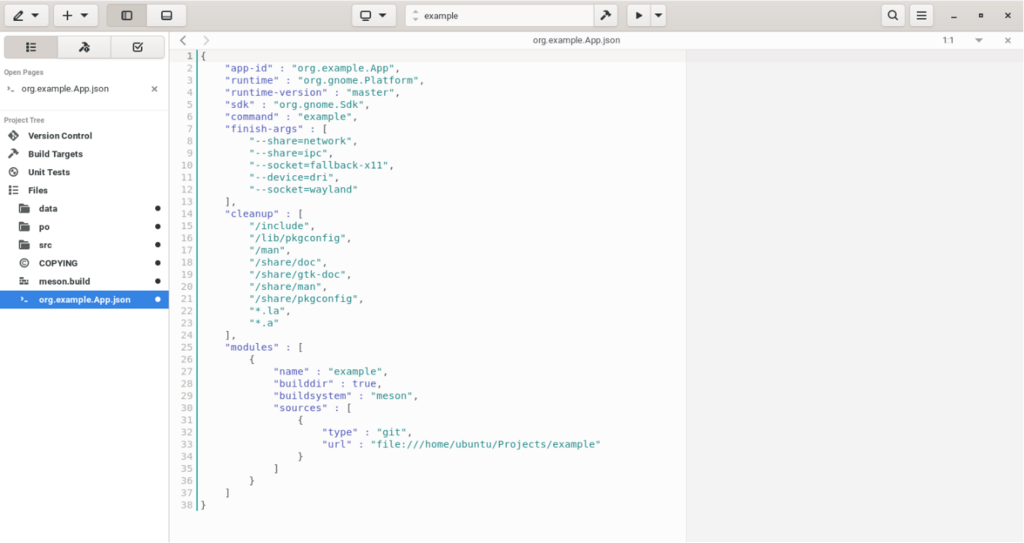Navigate back with left chevron
Image resolution: width=1024 pixels, height=543 pixels.
pos(184,41)
